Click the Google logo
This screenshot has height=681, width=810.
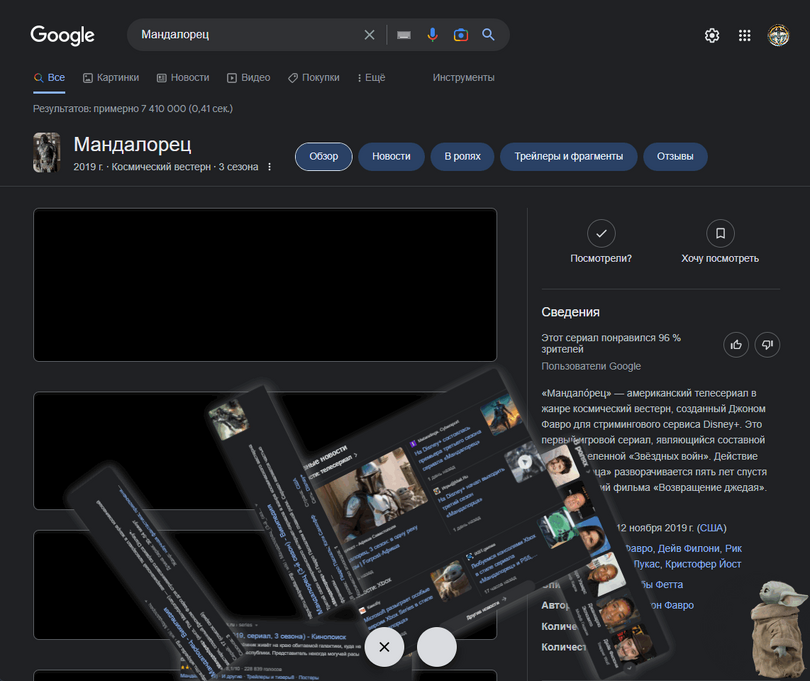63,35
